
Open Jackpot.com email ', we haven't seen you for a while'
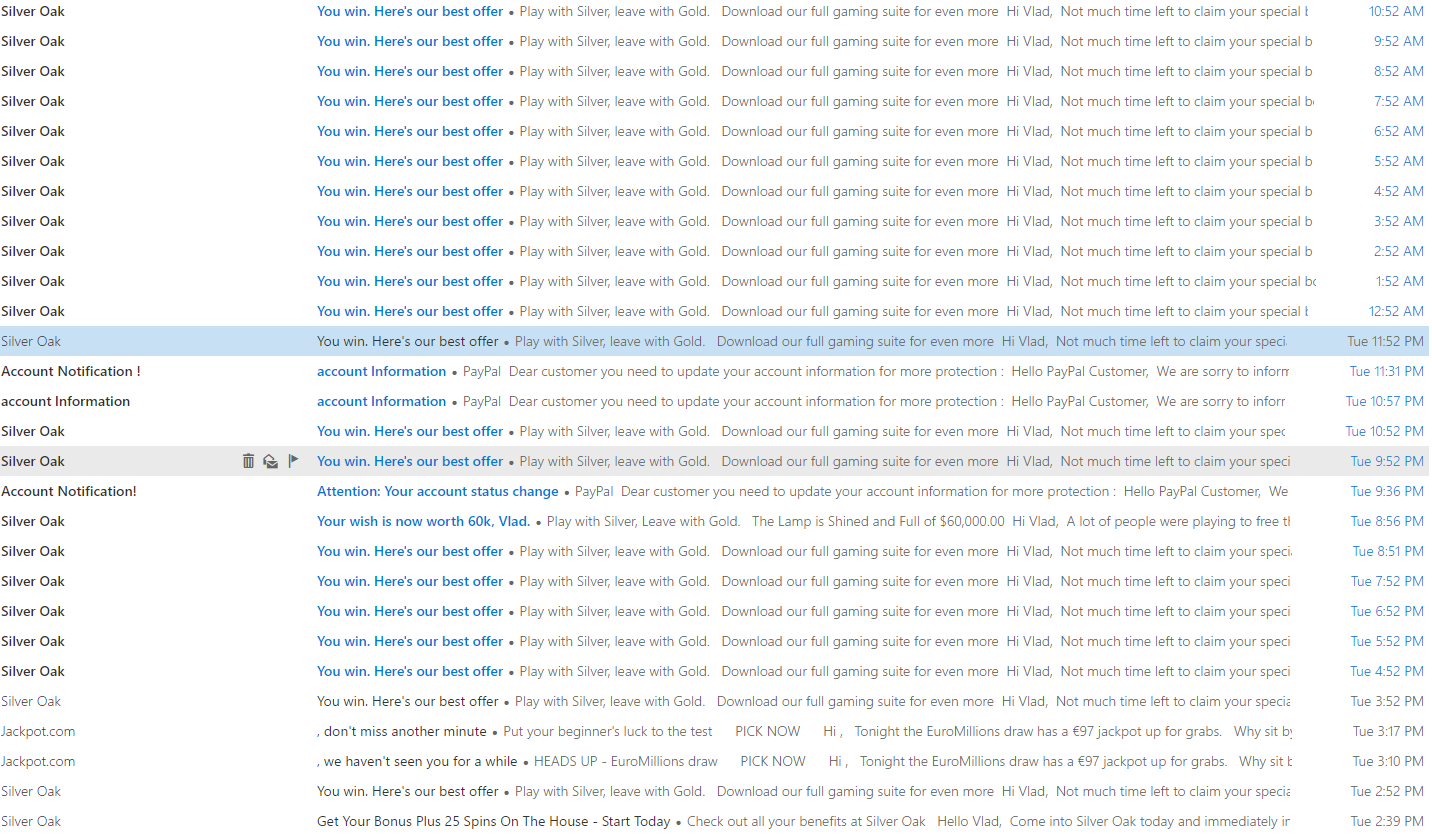click(716, 761)
